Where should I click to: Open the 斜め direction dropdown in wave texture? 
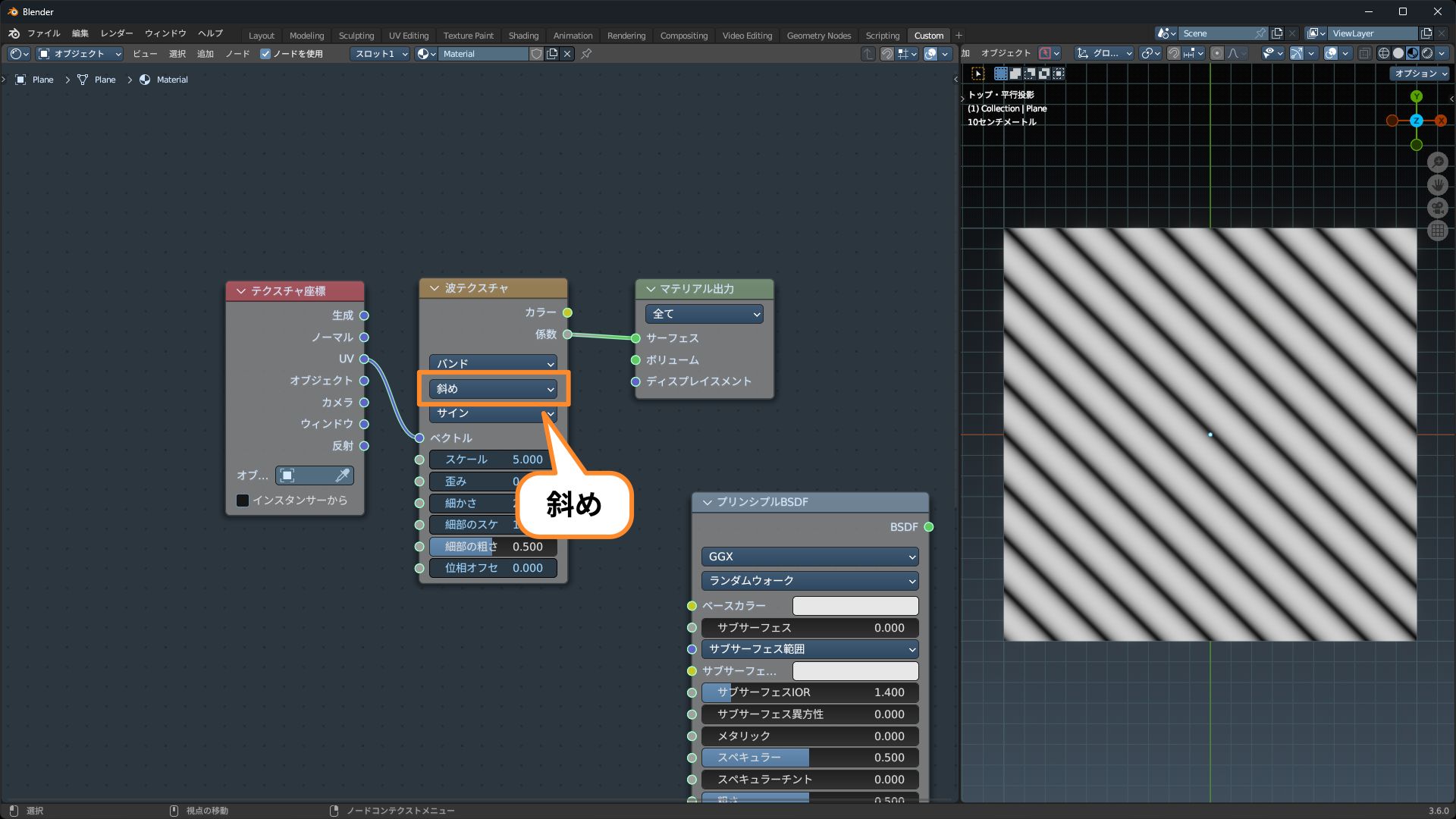click(493, 389)
